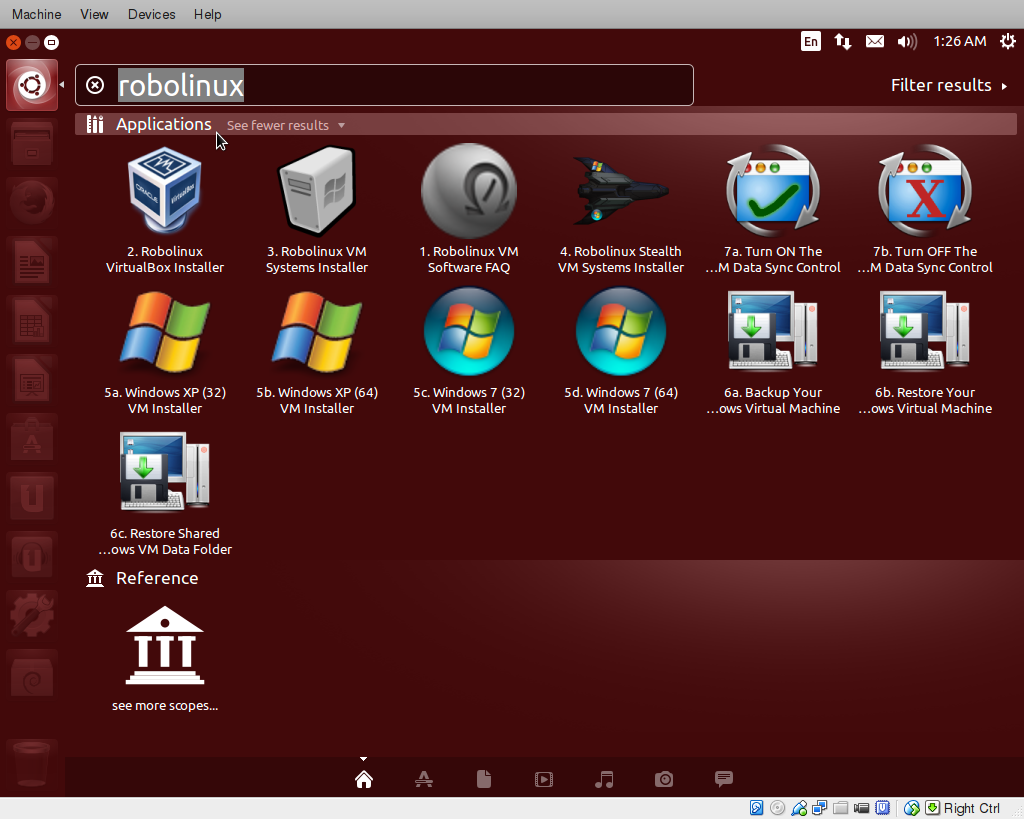Collapse results with See fewer results

click(x=285, y=125)
